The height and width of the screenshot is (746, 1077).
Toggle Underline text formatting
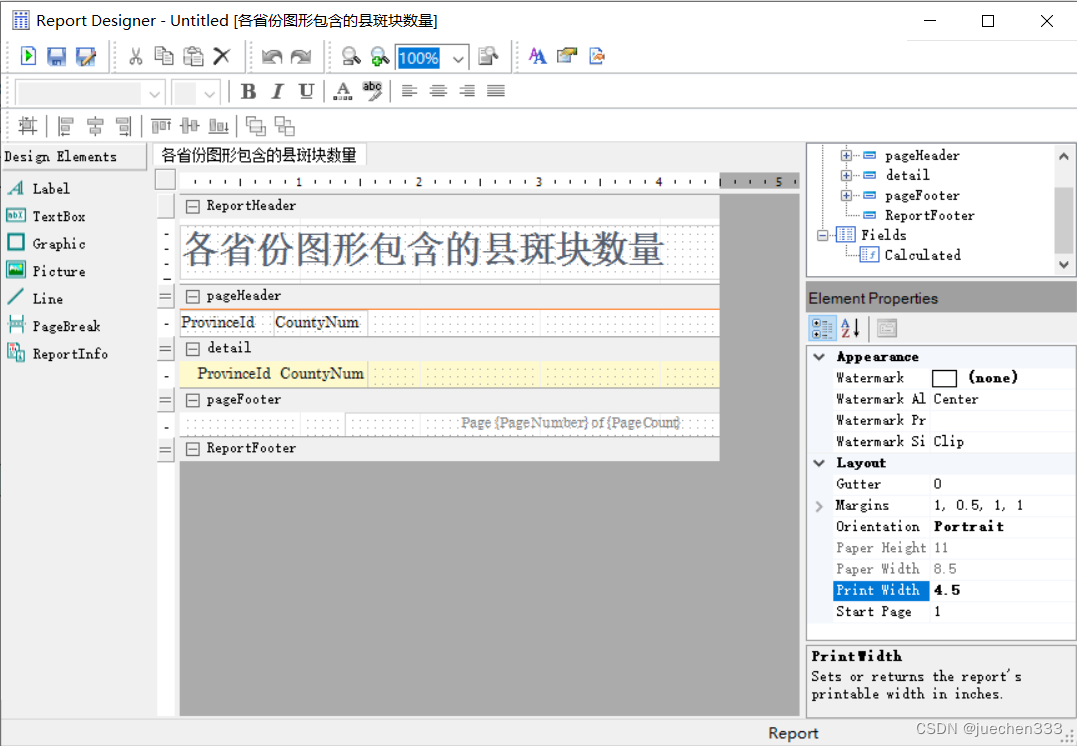306,92
